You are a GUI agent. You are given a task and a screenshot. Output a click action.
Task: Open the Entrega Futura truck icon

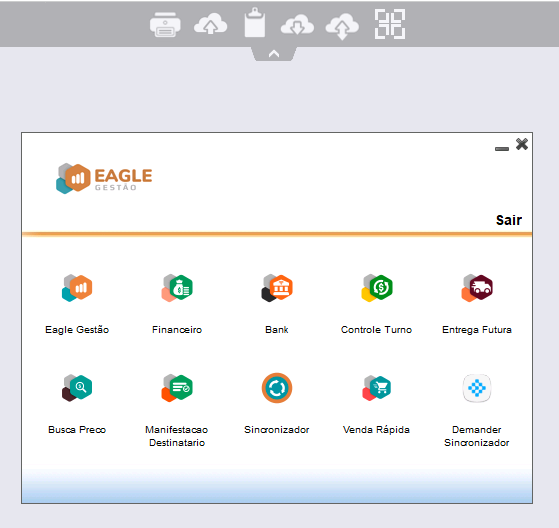pyautogui.click(x=477, y=288)
